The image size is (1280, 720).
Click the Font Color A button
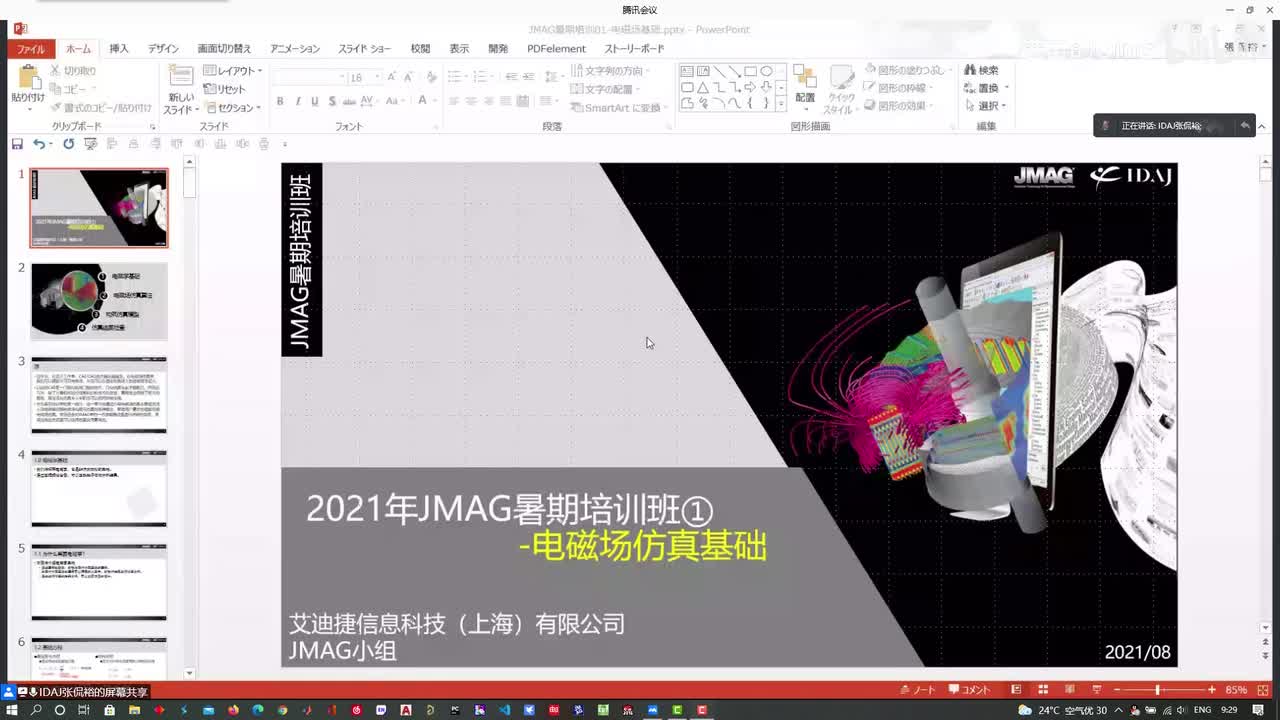point(423,101)
